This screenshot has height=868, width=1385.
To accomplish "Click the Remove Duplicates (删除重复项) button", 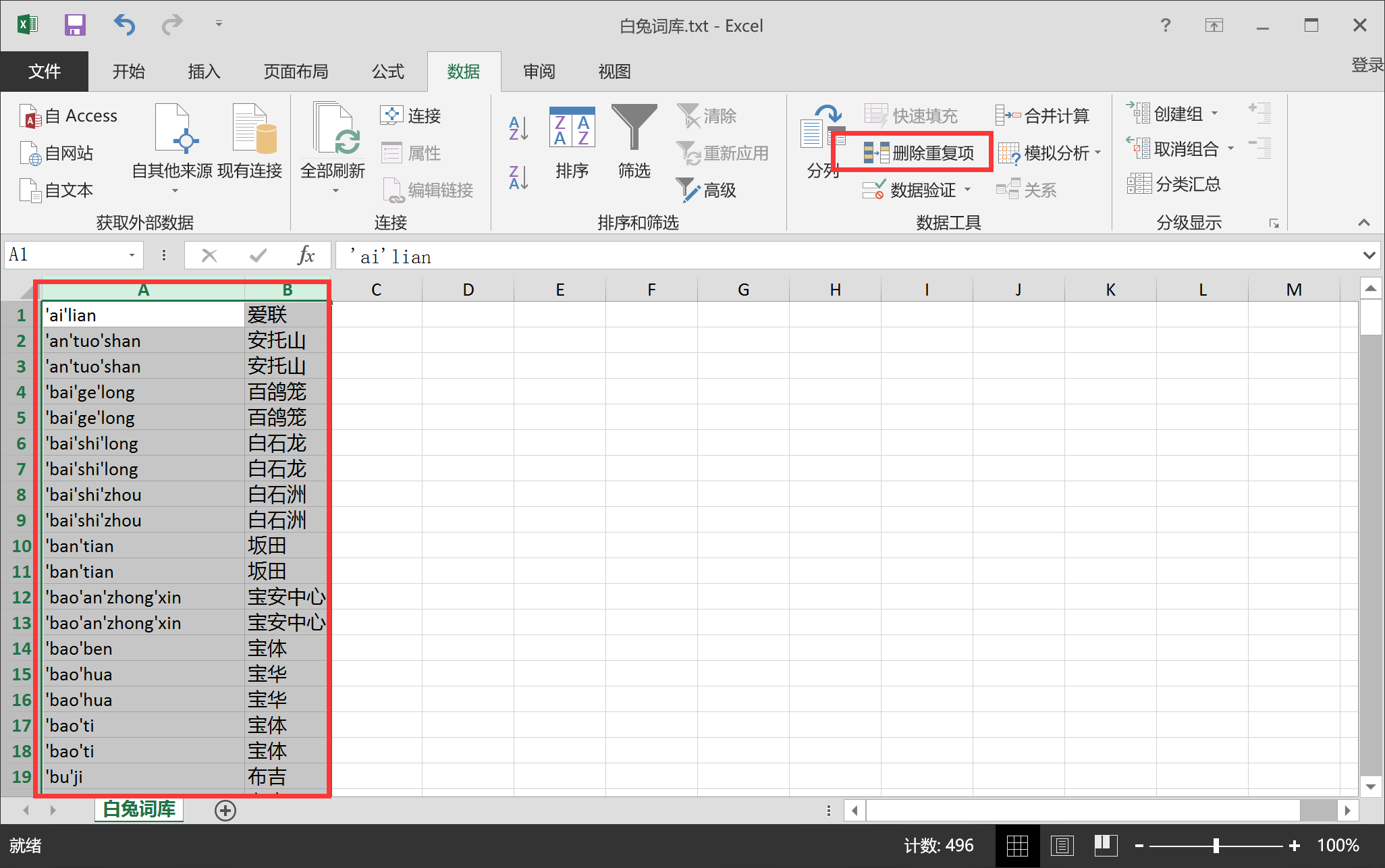I will [x=919, y=153].
